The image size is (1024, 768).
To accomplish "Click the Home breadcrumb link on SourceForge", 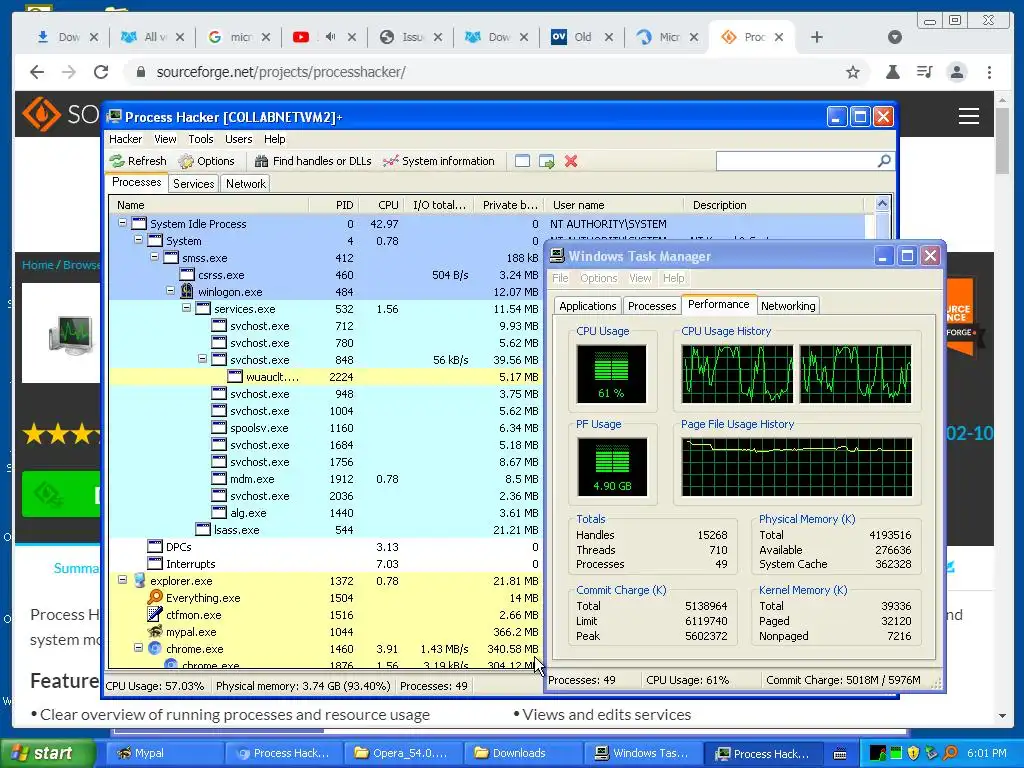I will coord(37,264).
